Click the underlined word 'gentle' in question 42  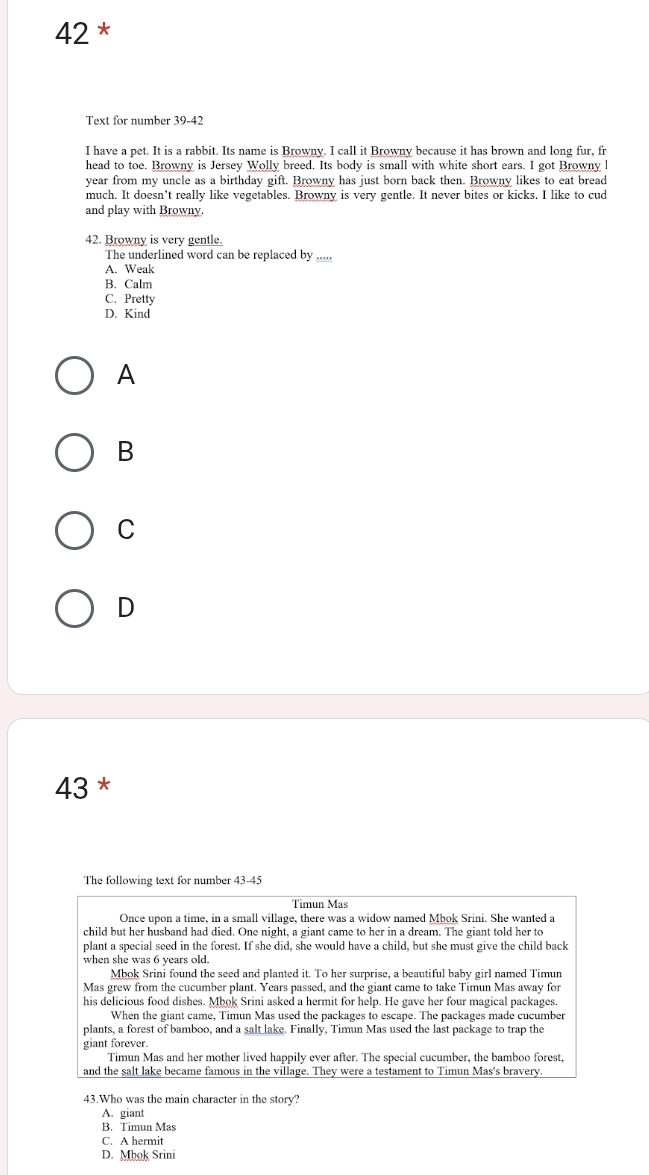click(x=204, y=240)
